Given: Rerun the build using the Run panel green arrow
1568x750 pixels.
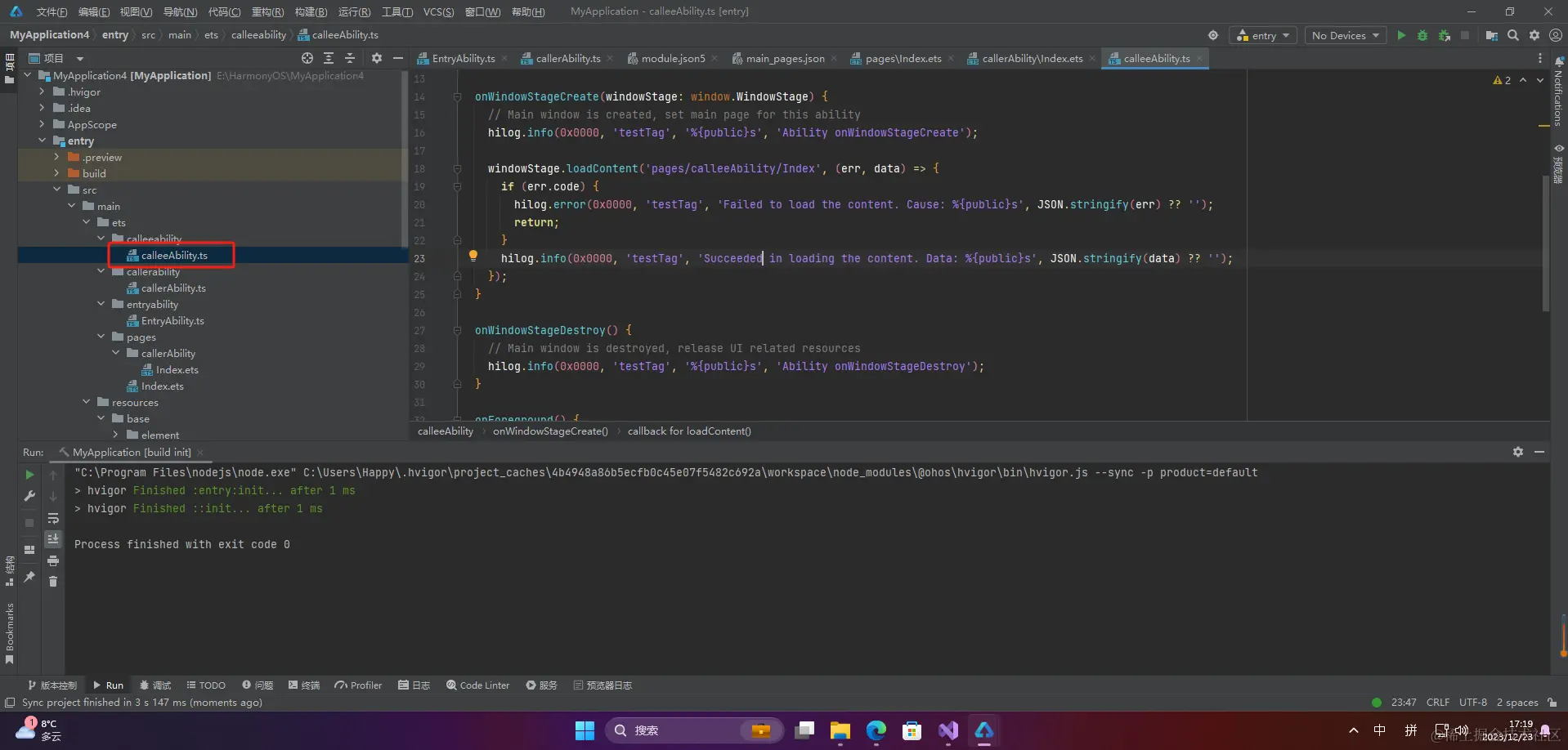Looking at the screenshot, I should coord(30,475).
